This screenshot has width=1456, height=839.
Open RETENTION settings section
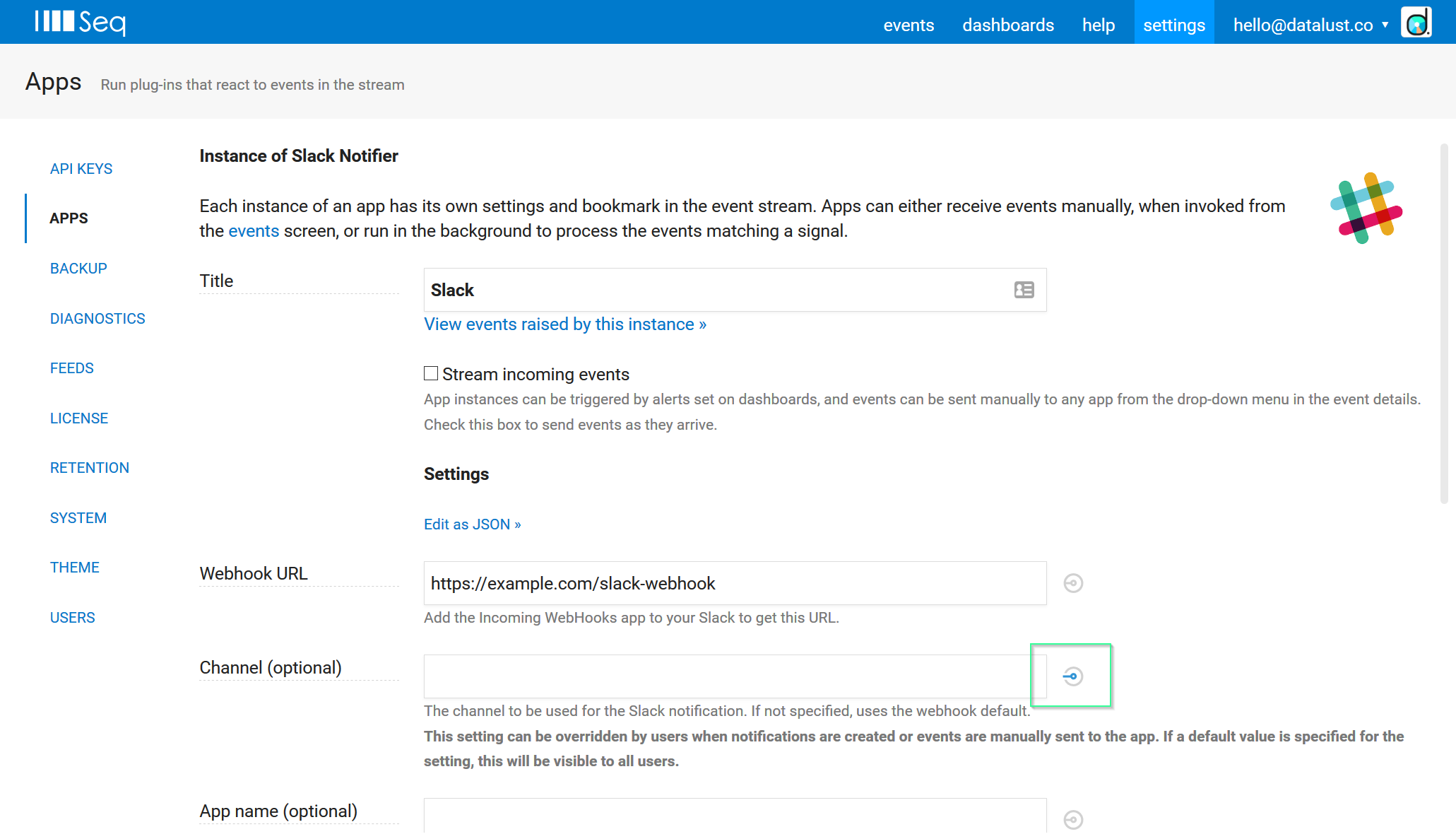pos(90,468)
